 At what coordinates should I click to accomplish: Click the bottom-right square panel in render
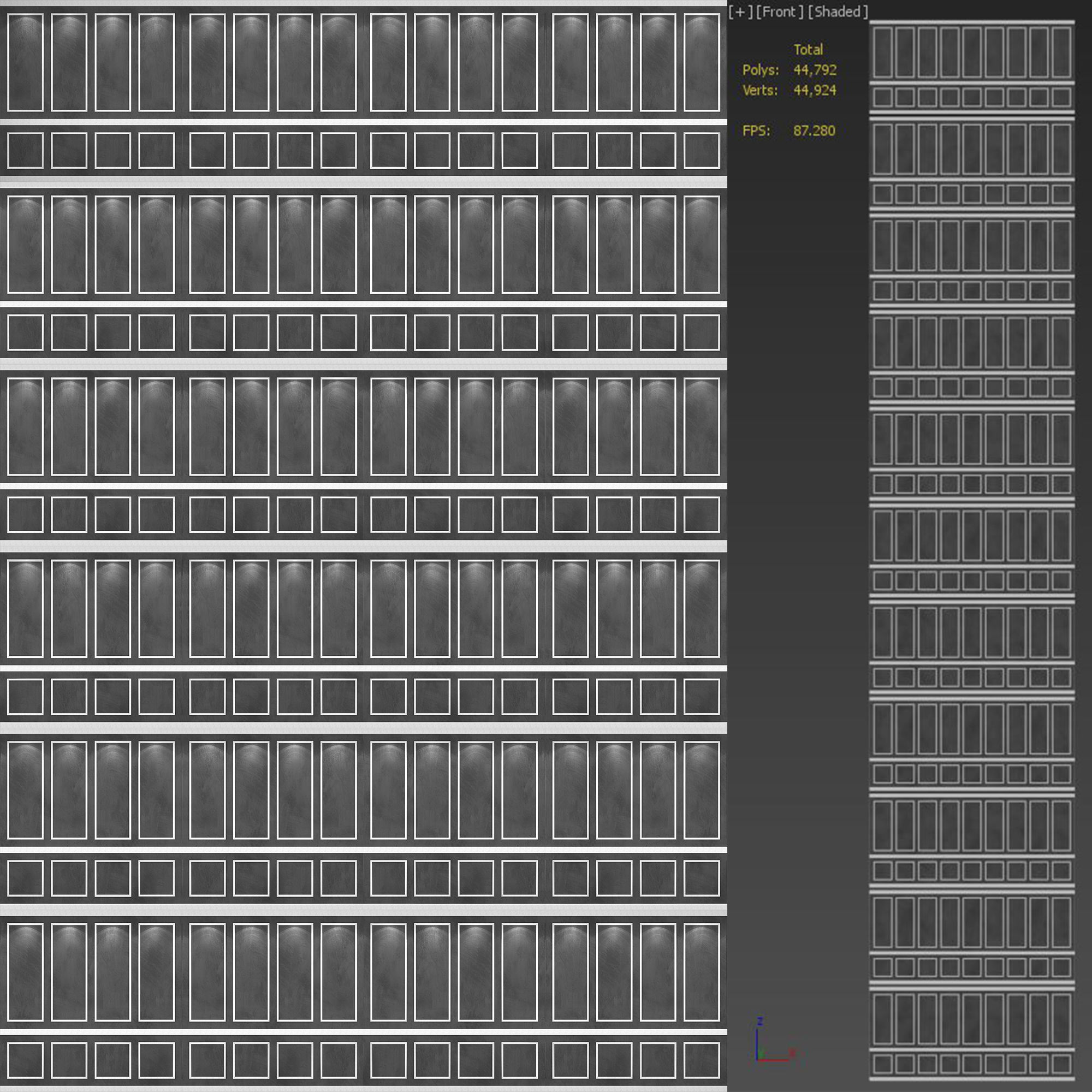click(702, 1060)
